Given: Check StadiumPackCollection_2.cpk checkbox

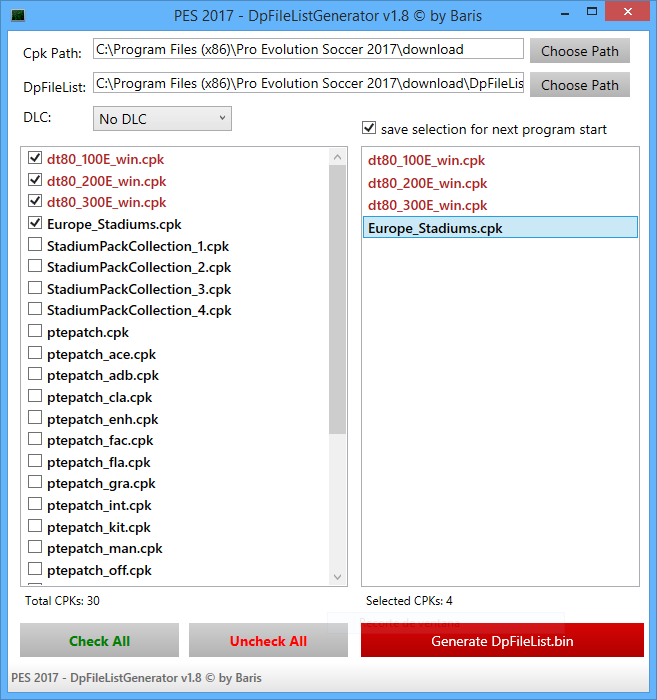Looking at the screenshot, I should coord(35,266).
